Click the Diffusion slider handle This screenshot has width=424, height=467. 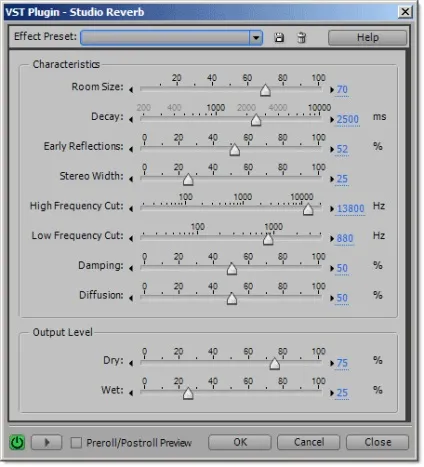click(232, 299)
